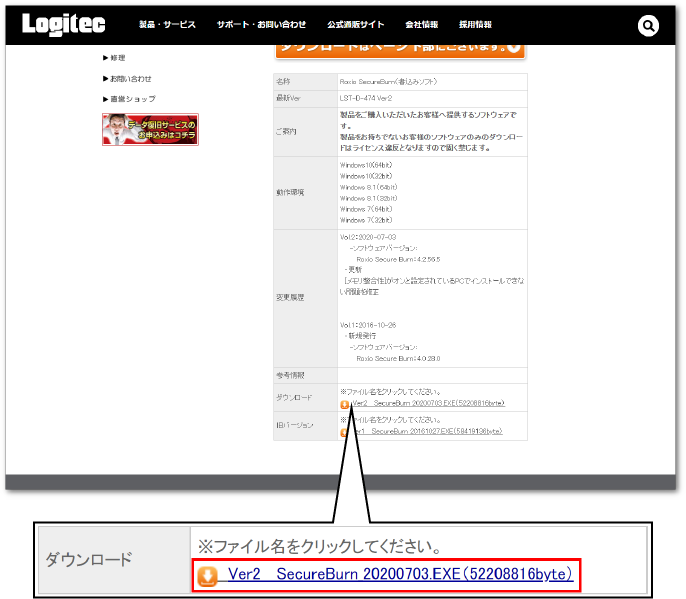The image size is (686, 599).
Task: Click the 名称 row header cell
Action: pyautogui.click(x=305, y=82)
